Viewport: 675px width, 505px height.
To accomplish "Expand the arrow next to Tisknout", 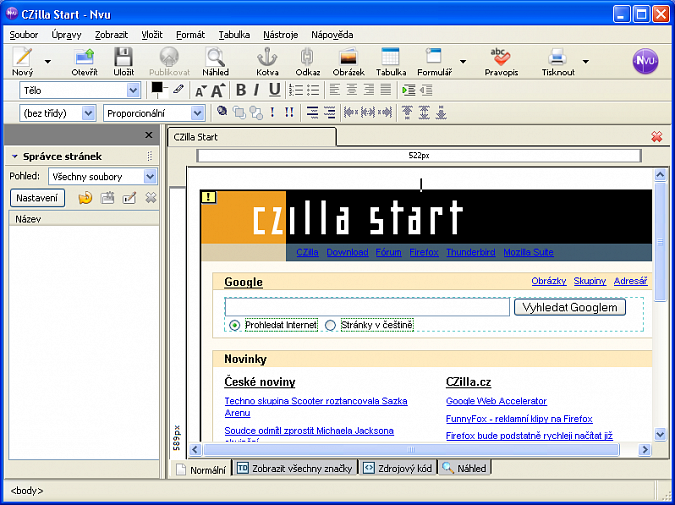I will click(585, 62).
